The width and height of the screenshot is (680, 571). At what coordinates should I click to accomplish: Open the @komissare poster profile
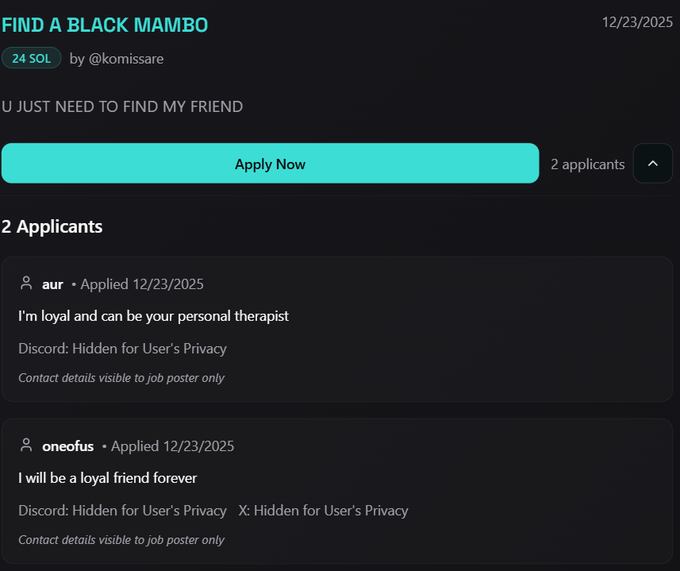click(126, 59)
